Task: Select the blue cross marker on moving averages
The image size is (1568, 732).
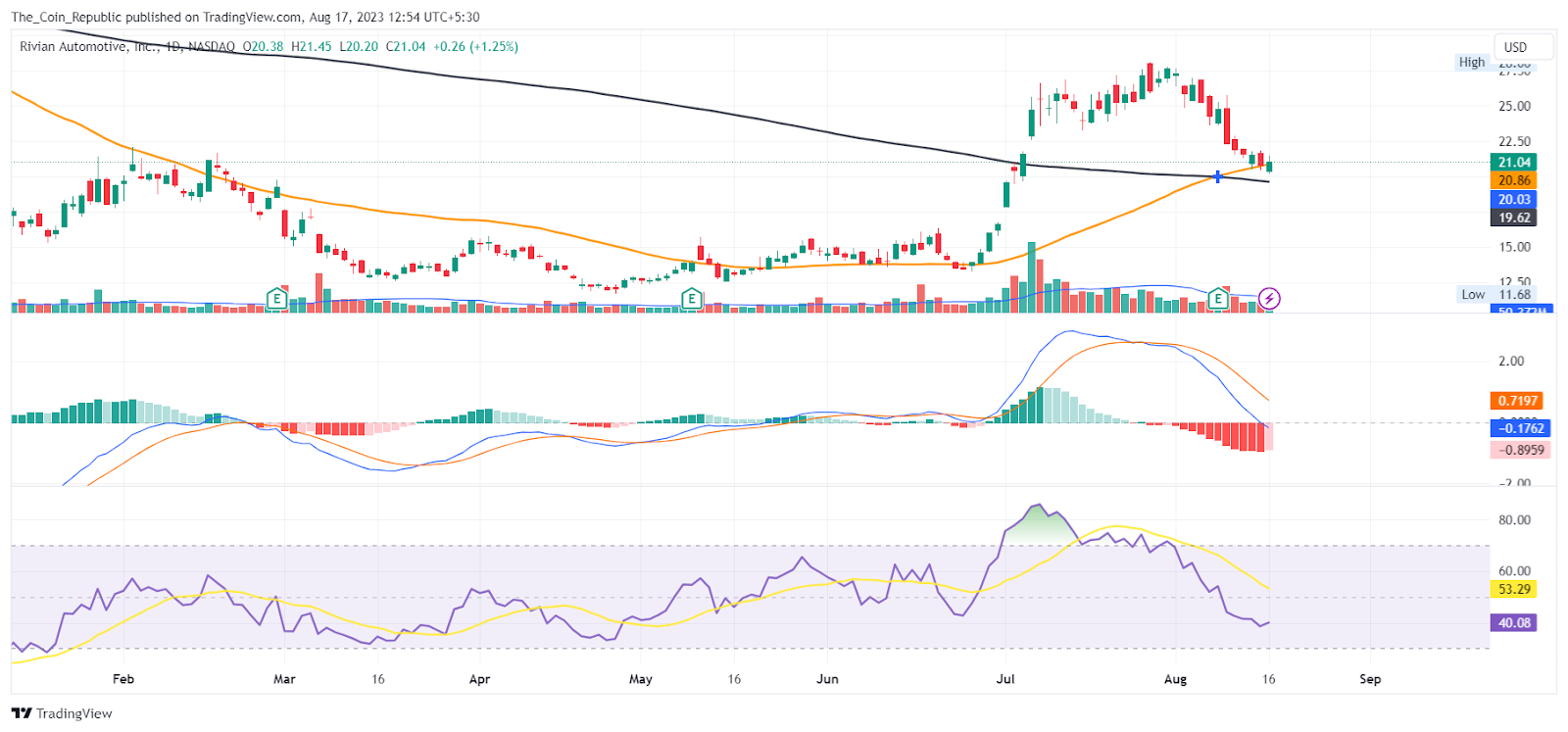Action: 1217,176
